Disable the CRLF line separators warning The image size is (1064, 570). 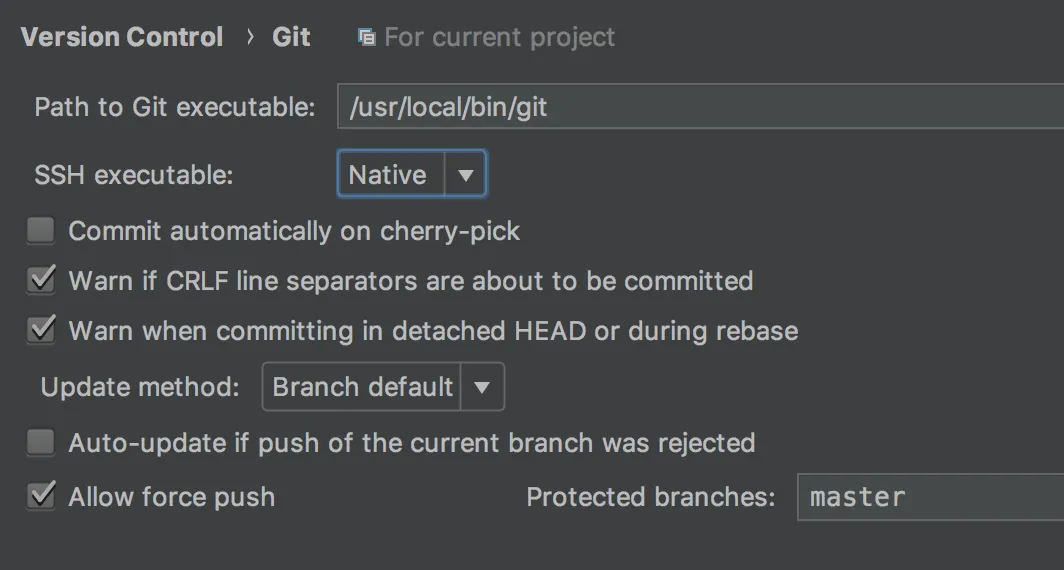41,280
